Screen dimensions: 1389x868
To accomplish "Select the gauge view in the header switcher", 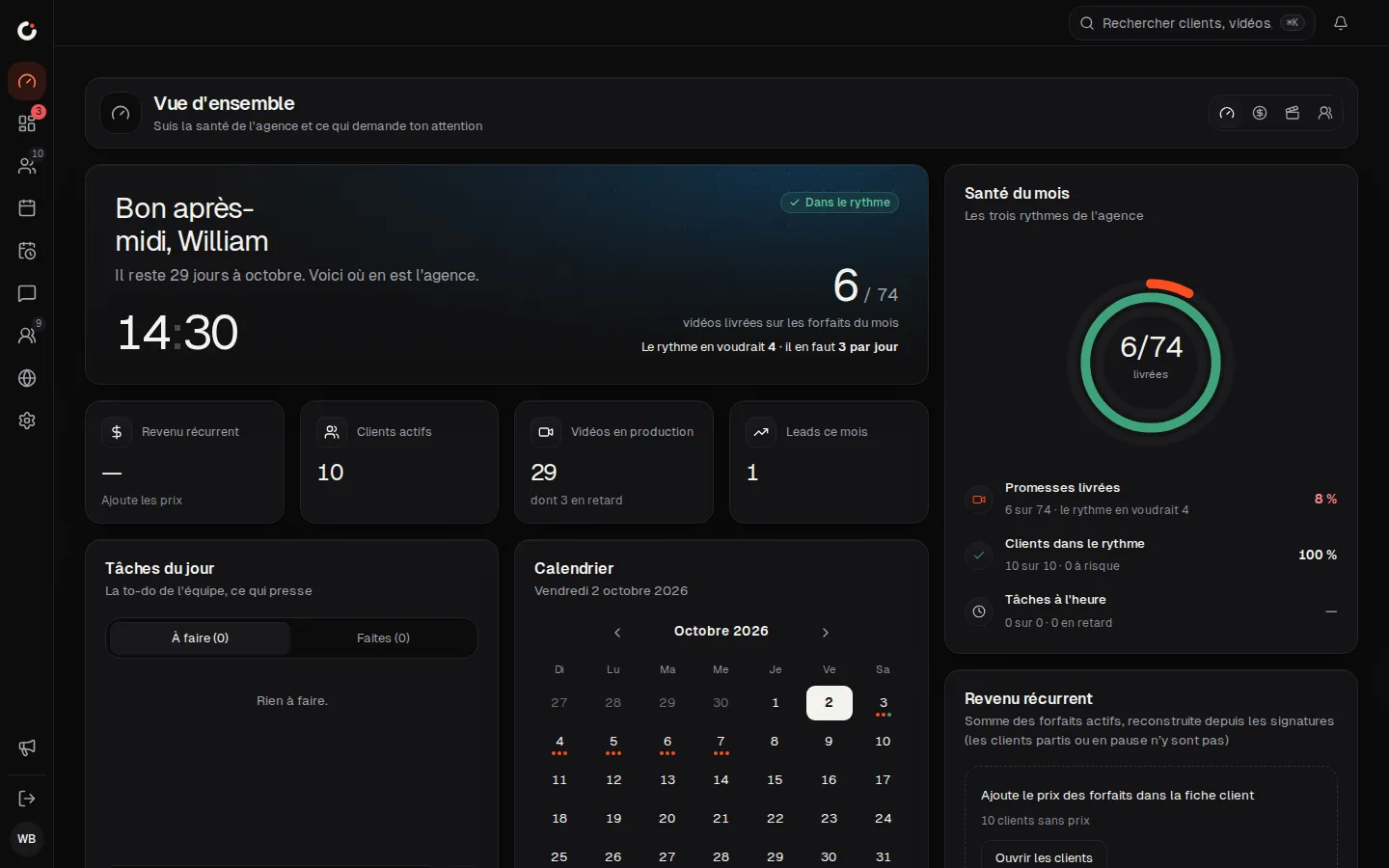I will point(1227,113).
